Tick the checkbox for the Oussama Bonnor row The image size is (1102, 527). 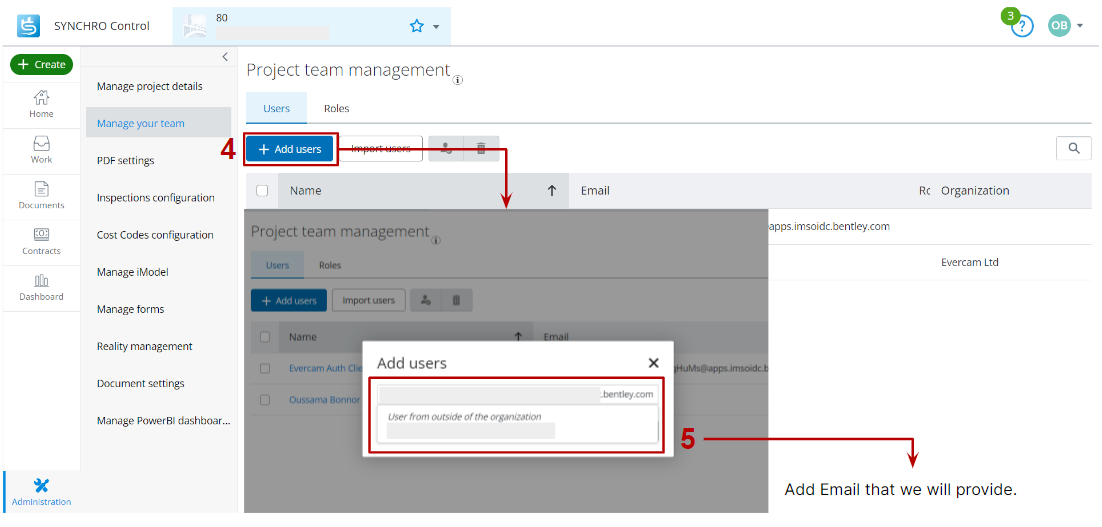click(x=265, y=400)
